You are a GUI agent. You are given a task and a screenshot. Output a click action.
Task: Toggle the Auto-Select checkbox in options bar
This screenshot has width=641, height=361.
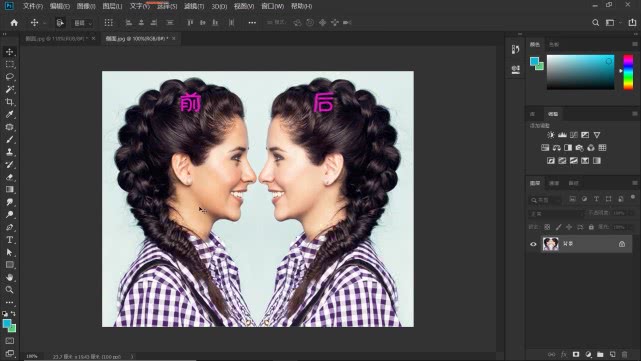[60, 22]
